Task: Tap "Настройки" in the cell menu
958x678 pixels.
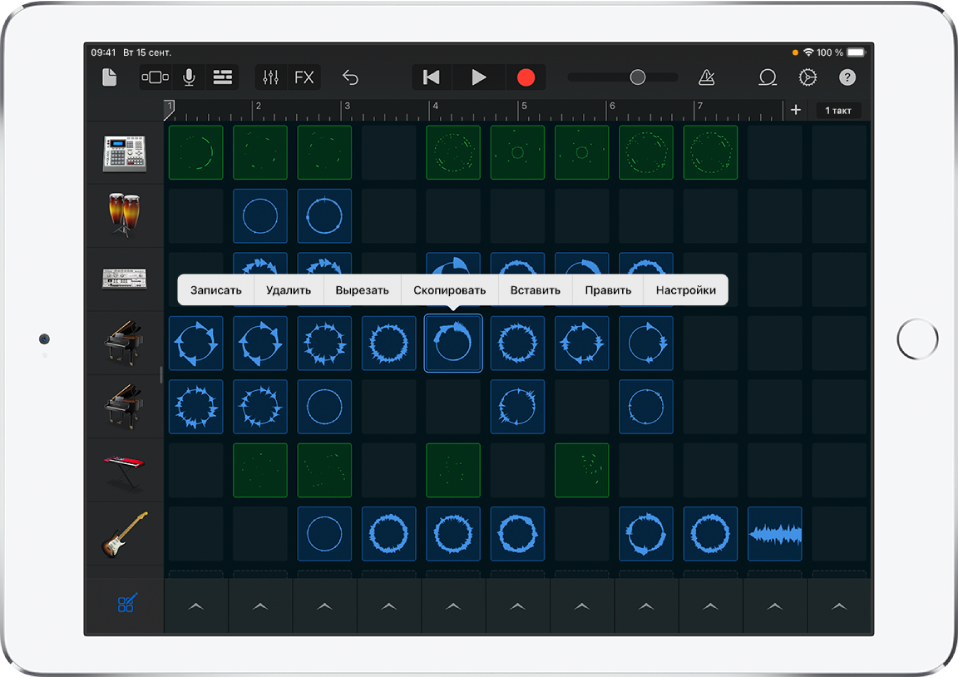Action: 685,291
